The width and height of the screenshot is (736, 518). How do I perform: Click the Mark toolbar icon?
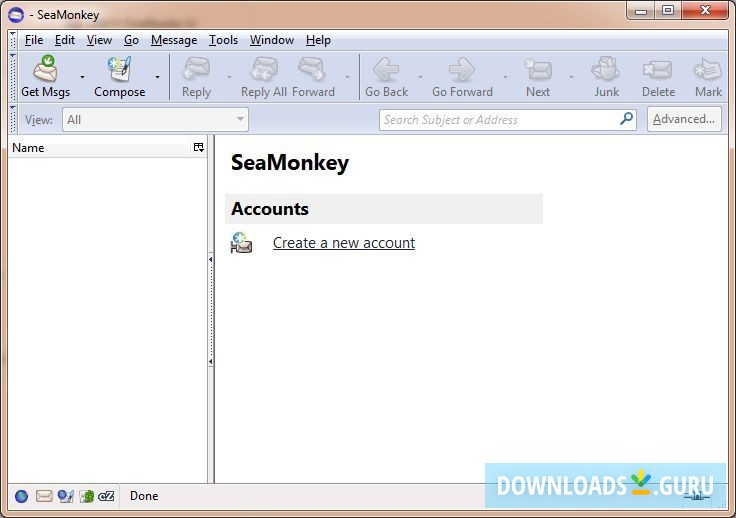[x=708, y=69]
